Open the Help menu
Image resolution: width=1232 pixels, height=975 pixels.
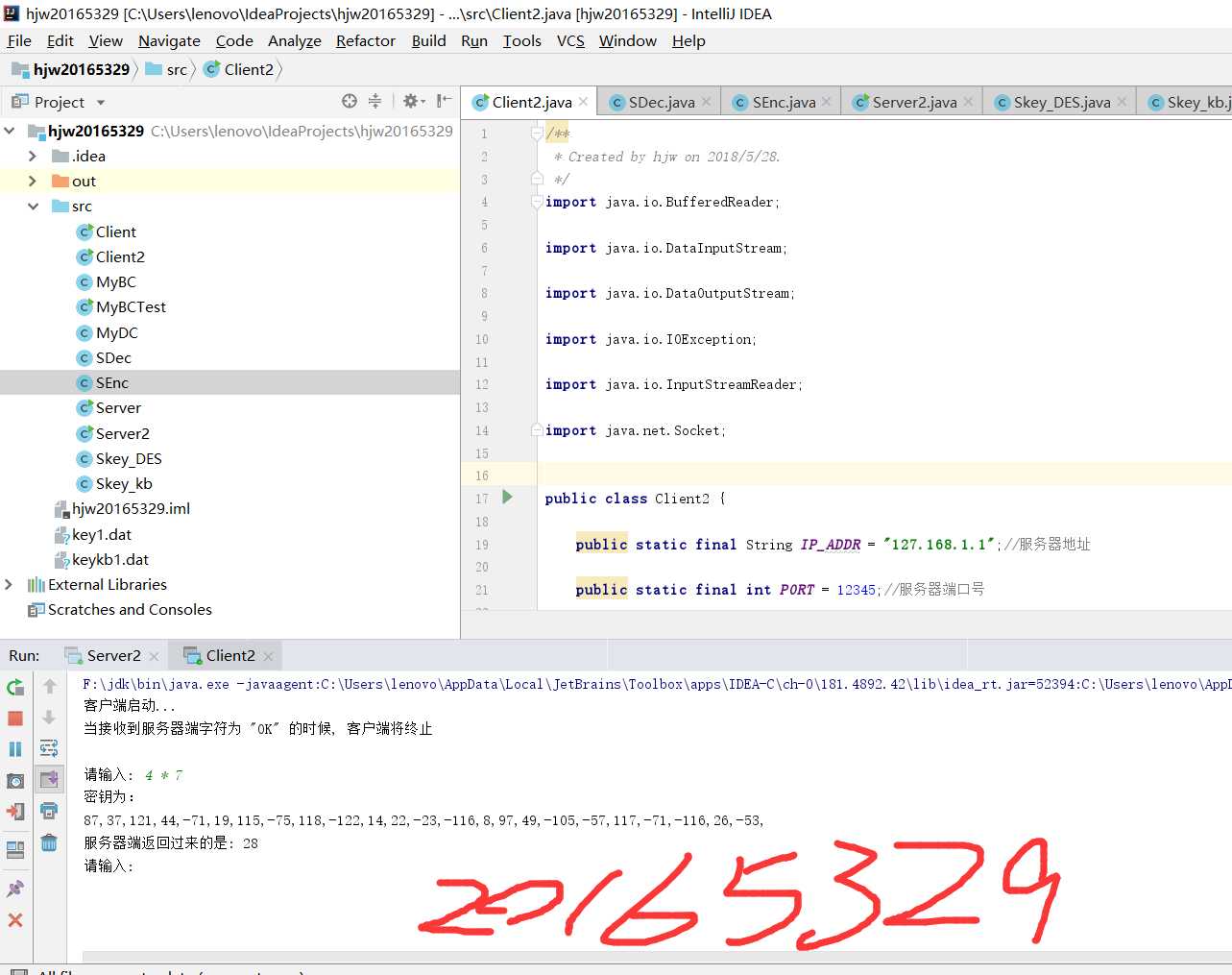click(x=688, y=40)
